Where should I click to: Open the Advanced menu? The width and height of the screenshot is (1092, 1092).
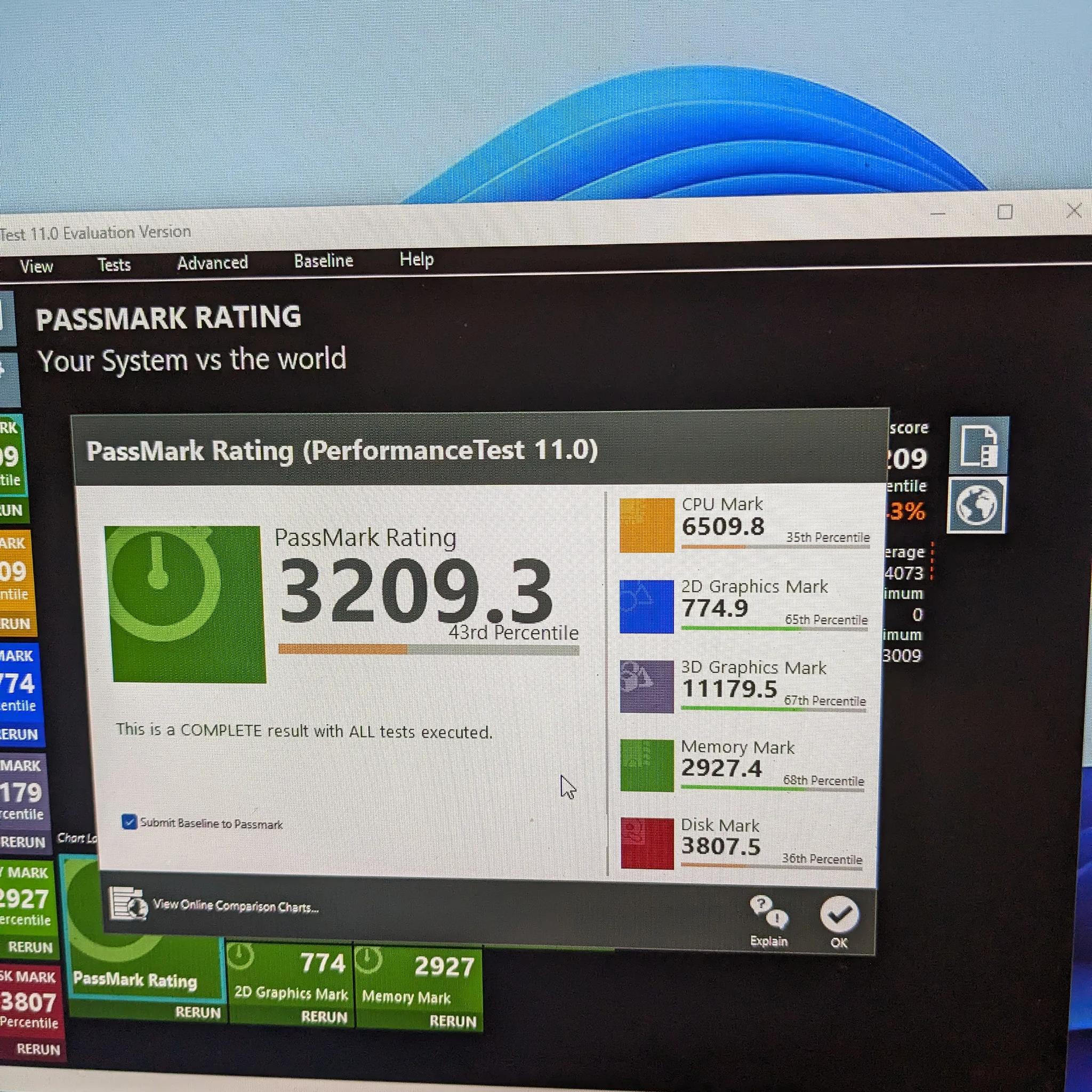click(x=213, y=263)
